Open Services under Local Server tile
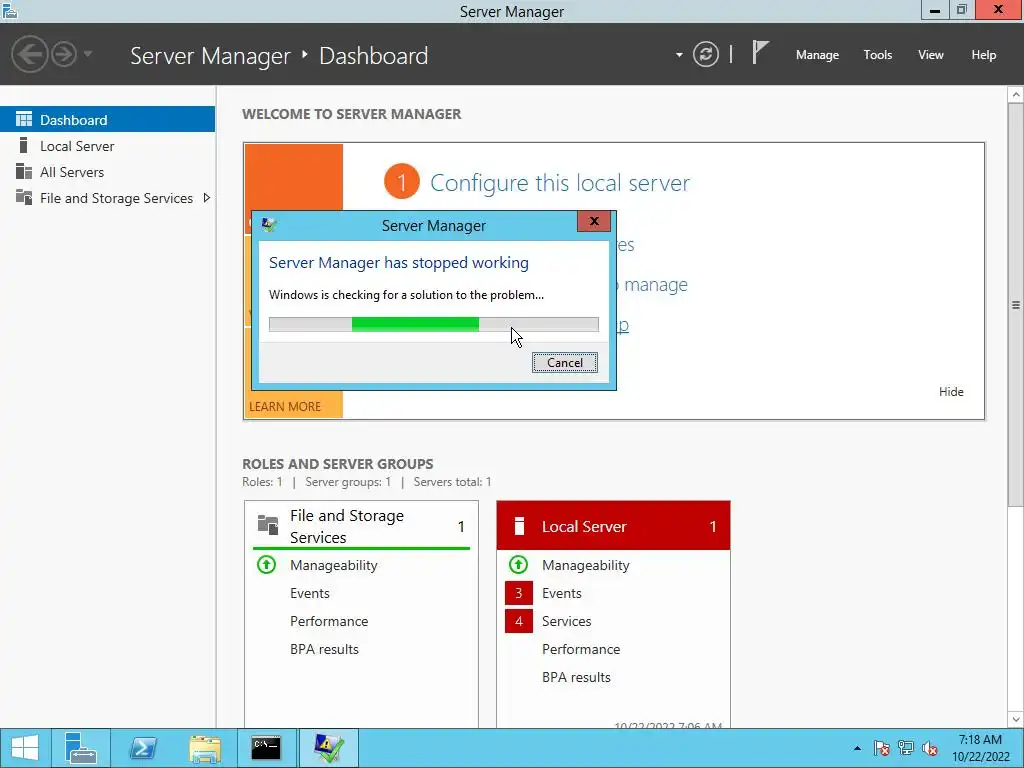The image size is (1024, 768). coord(566,621)
